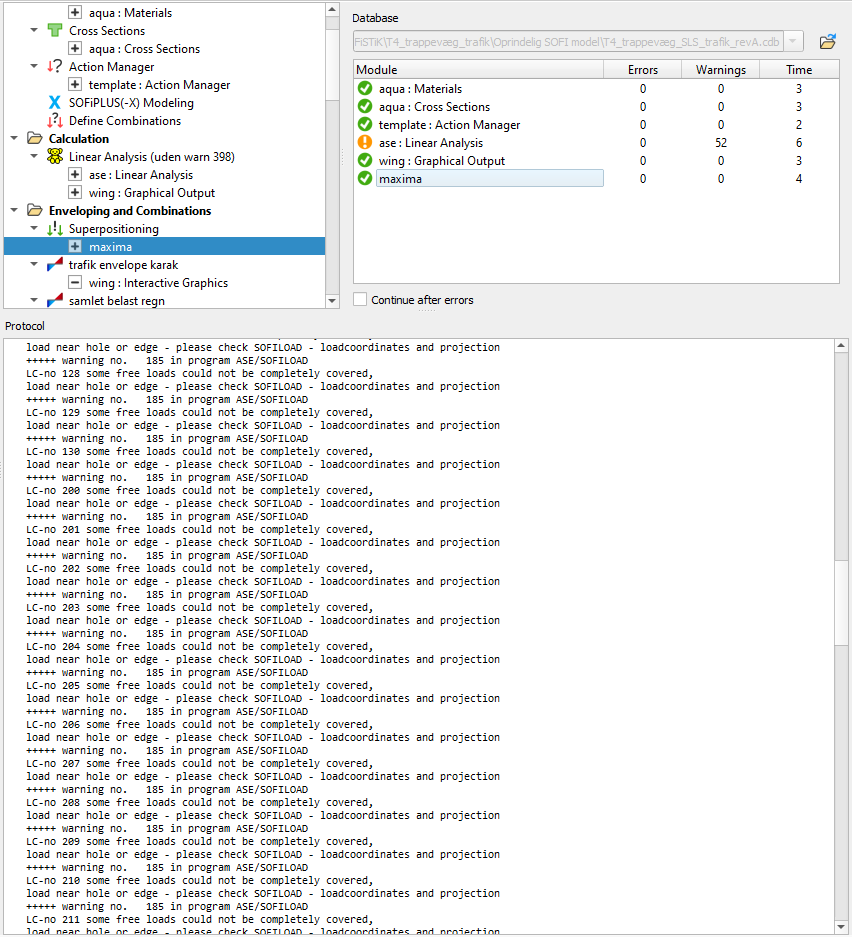Click the Protocol vertical scrollbar thumb
The image size is (852, 937).
tap(841, 604)
